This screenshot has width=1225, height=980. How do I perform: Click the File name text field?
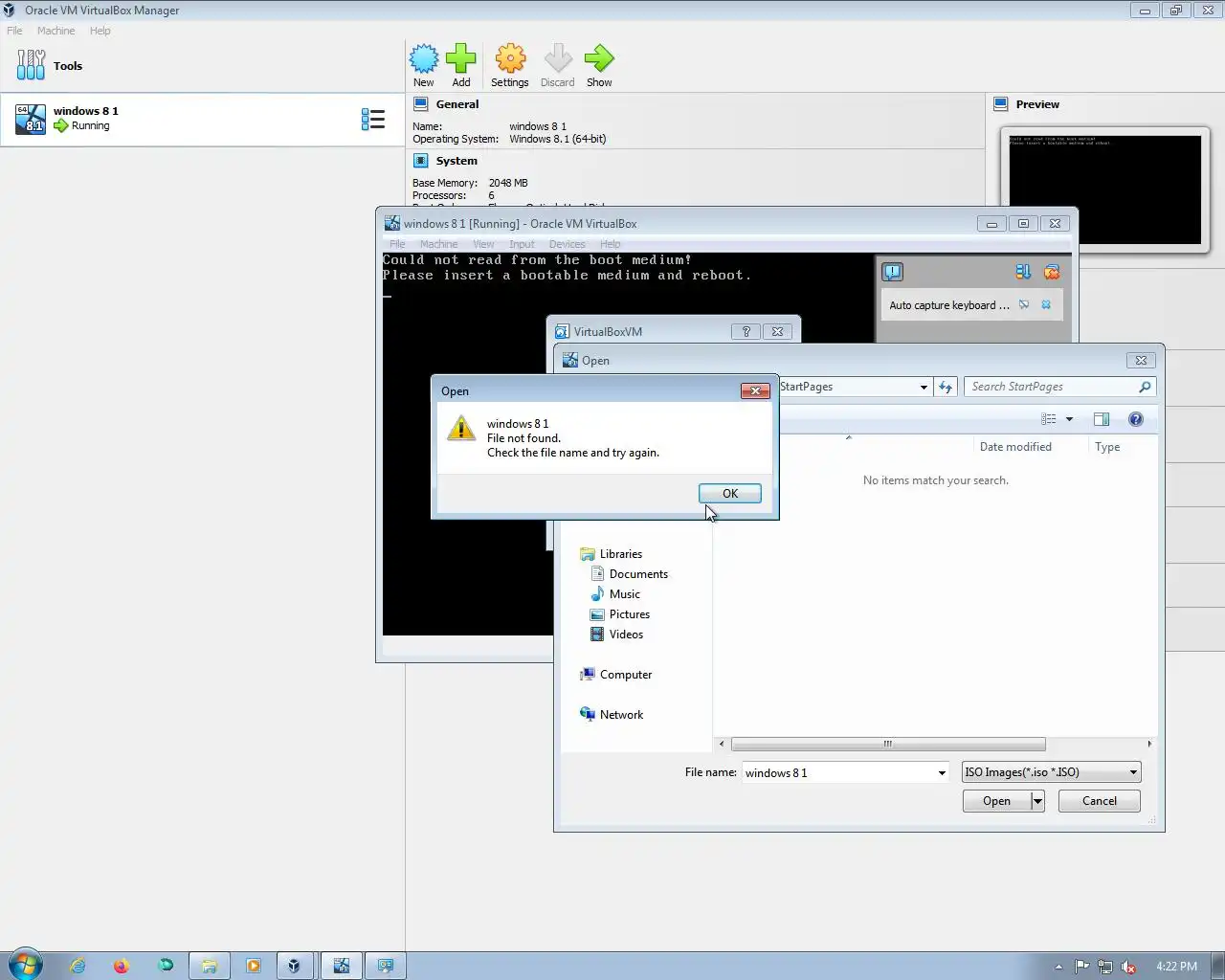pos(838,773)
